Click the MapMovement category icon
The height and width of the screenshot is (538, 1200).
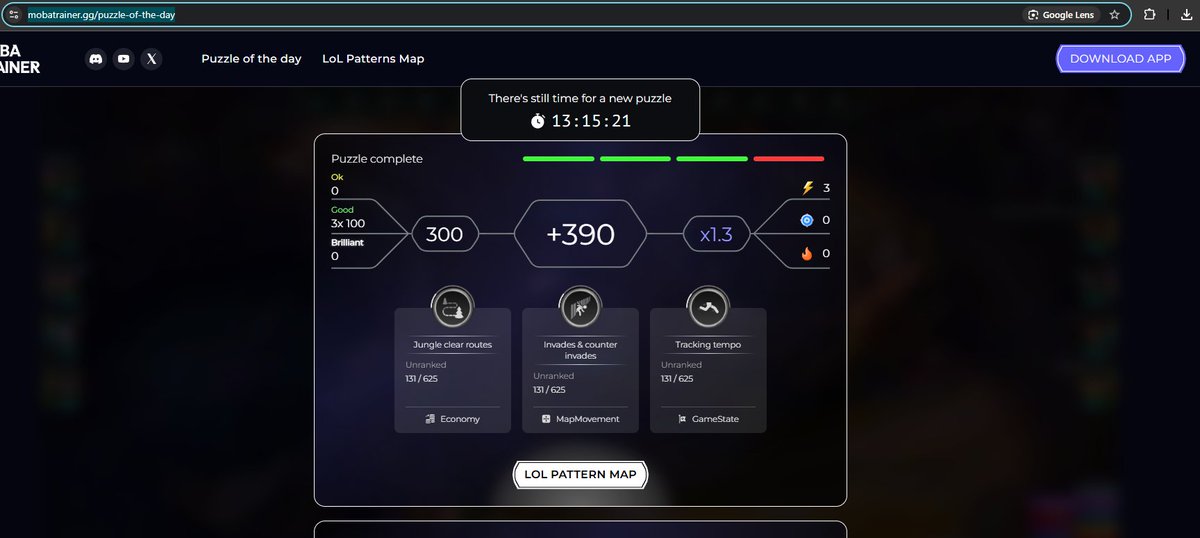[546, 419]
